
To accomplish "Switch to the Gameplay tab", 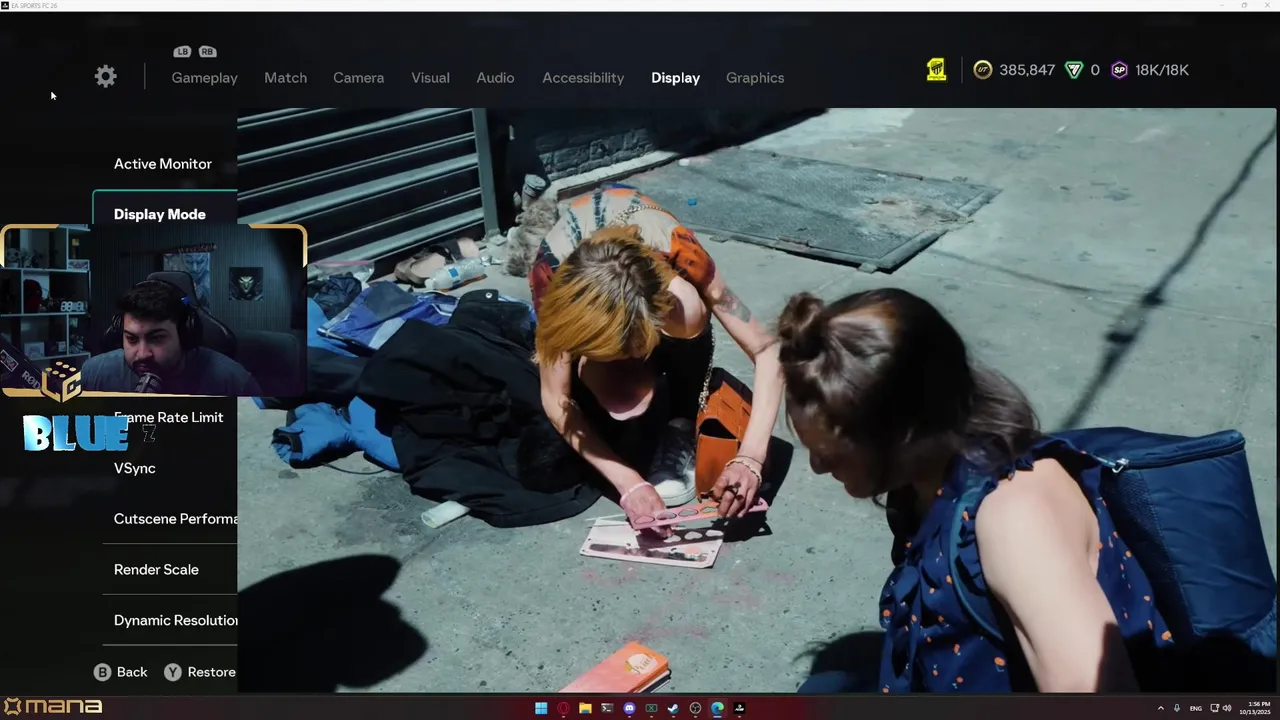I will pyautogui.click(x=204, y=78).
